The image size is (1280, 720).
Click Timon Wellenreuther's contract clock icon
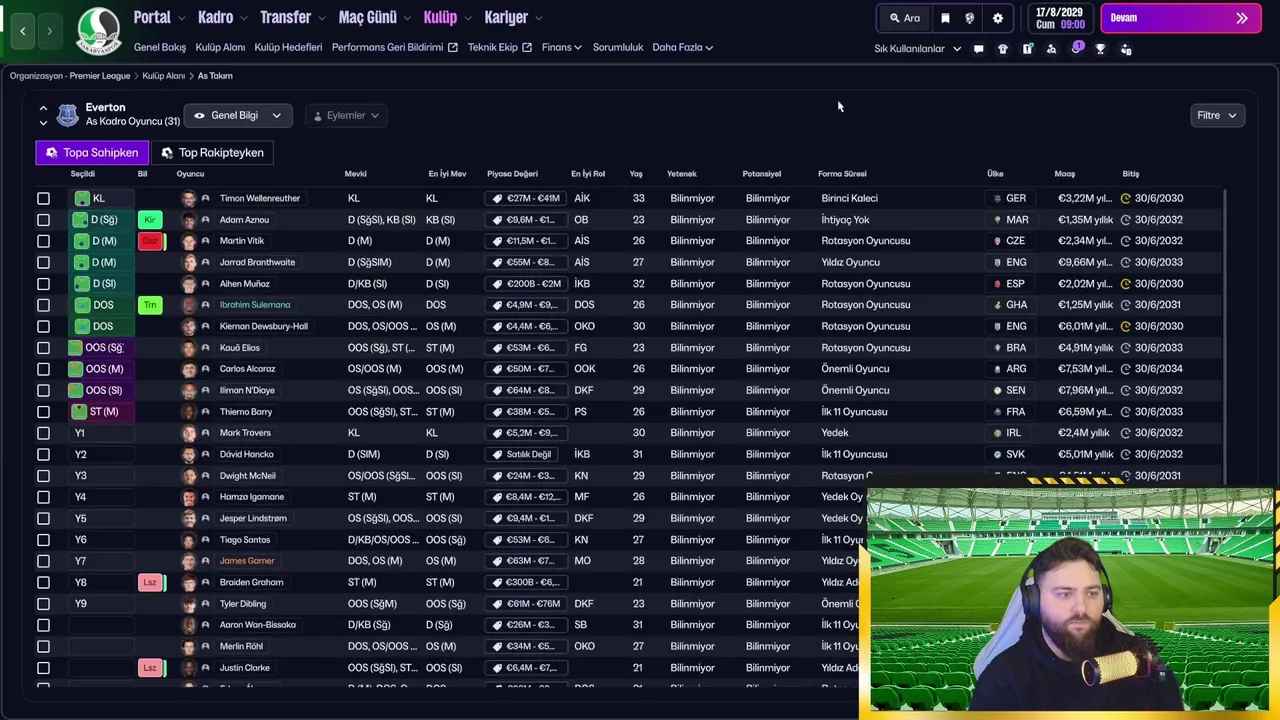[1126, 198]
